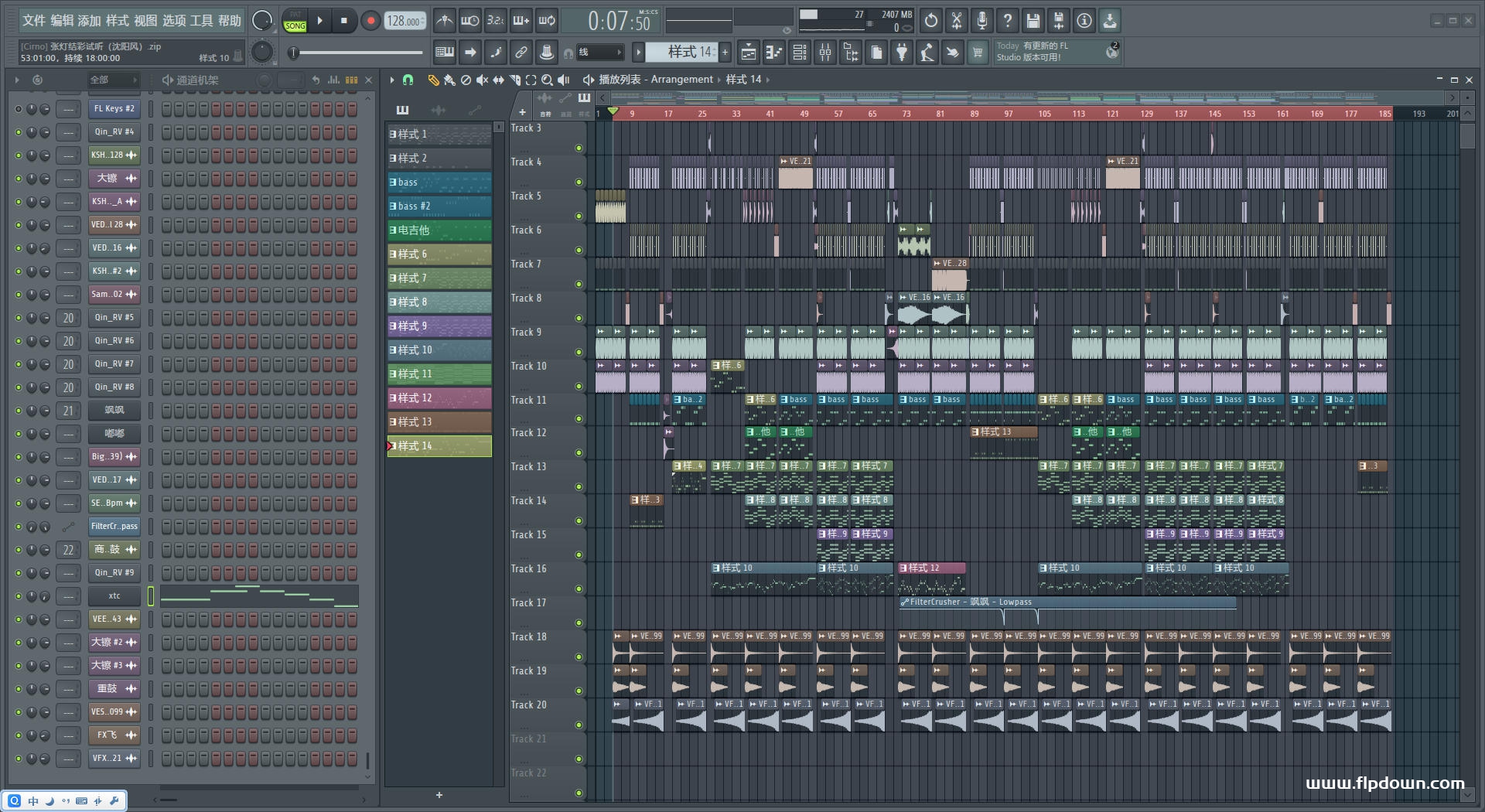
Task: Select the playlist zoom magnifier tool
Action: pyautogui.click(x=547, y=80)
